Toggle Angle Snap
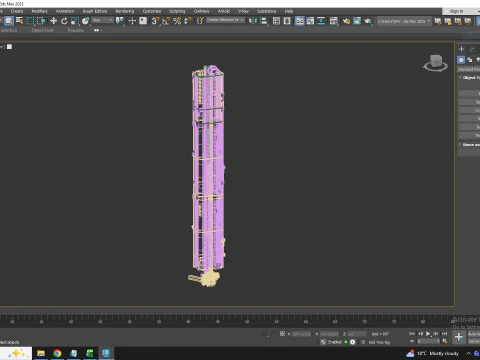 coord(166,21)
